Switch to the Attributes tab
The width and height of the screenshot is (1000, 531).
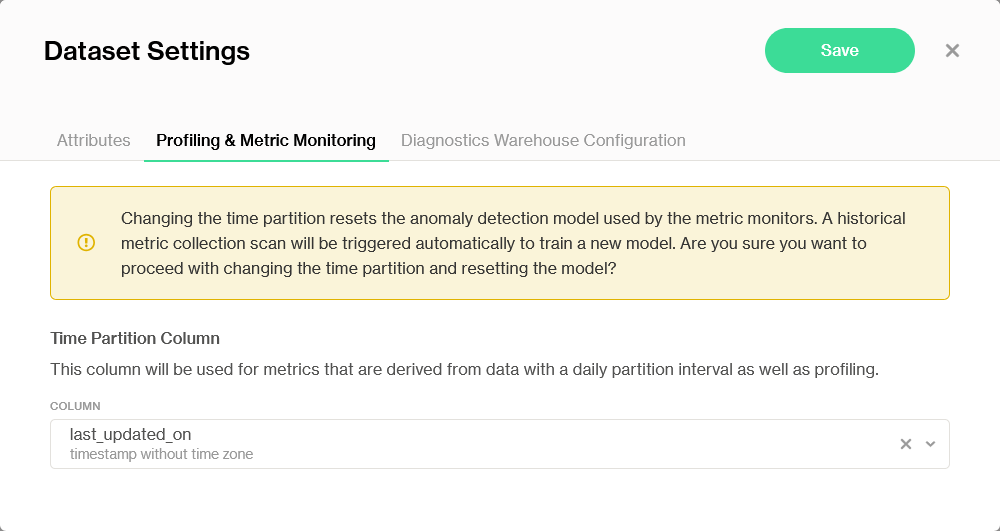point(93,140)
